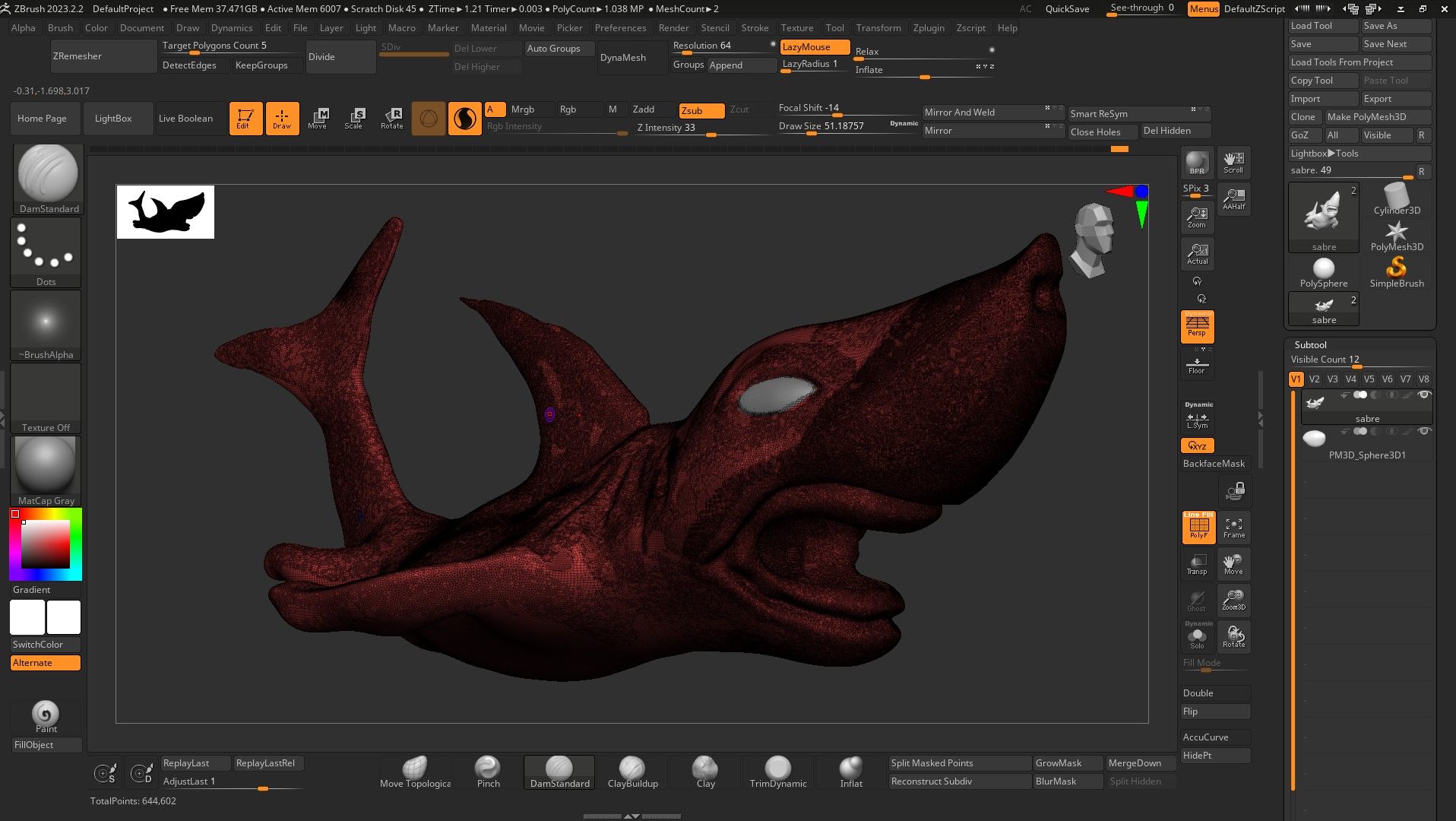Click the DynaMesh button

click(x=623, y=58)
